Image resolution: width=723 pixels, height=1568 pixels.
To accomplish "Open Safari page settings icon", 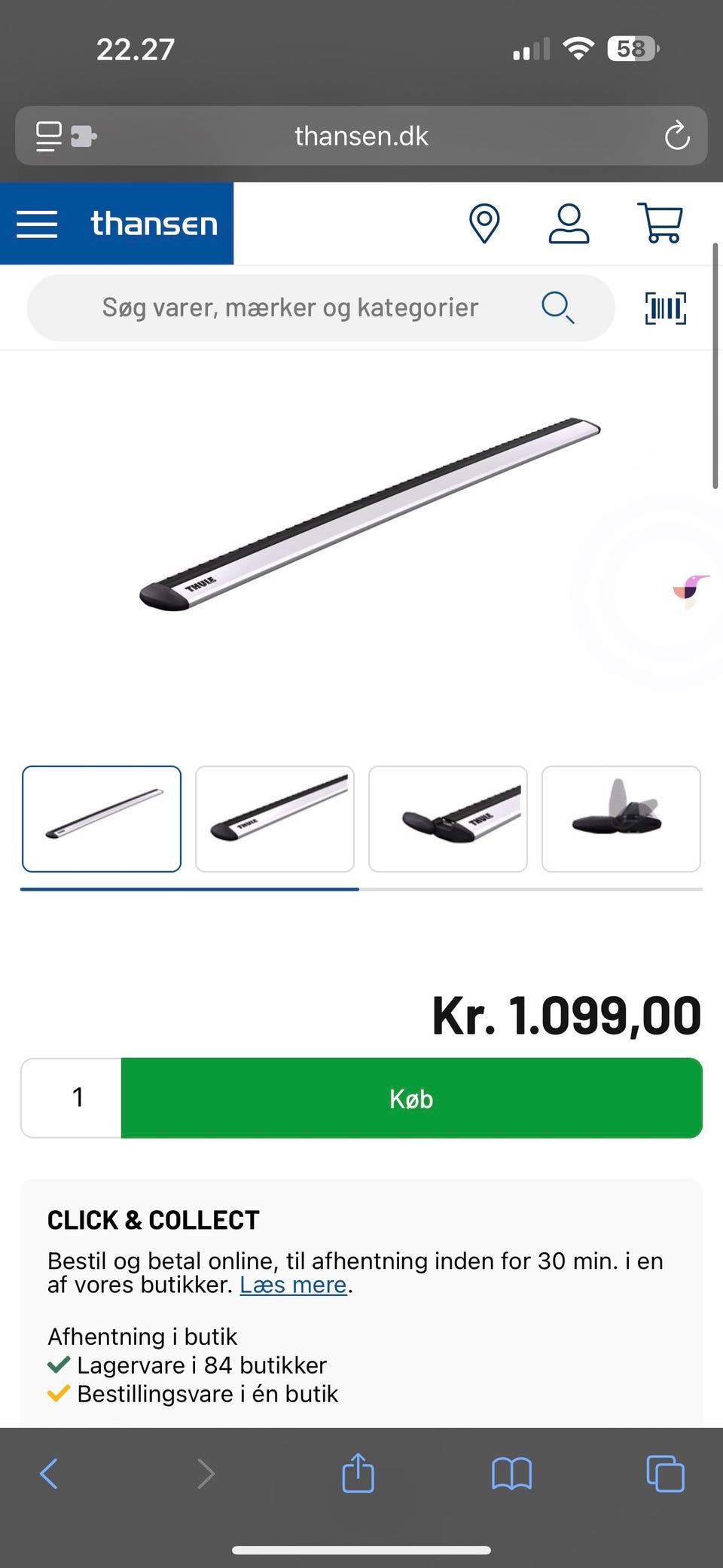I will (66, 136).
